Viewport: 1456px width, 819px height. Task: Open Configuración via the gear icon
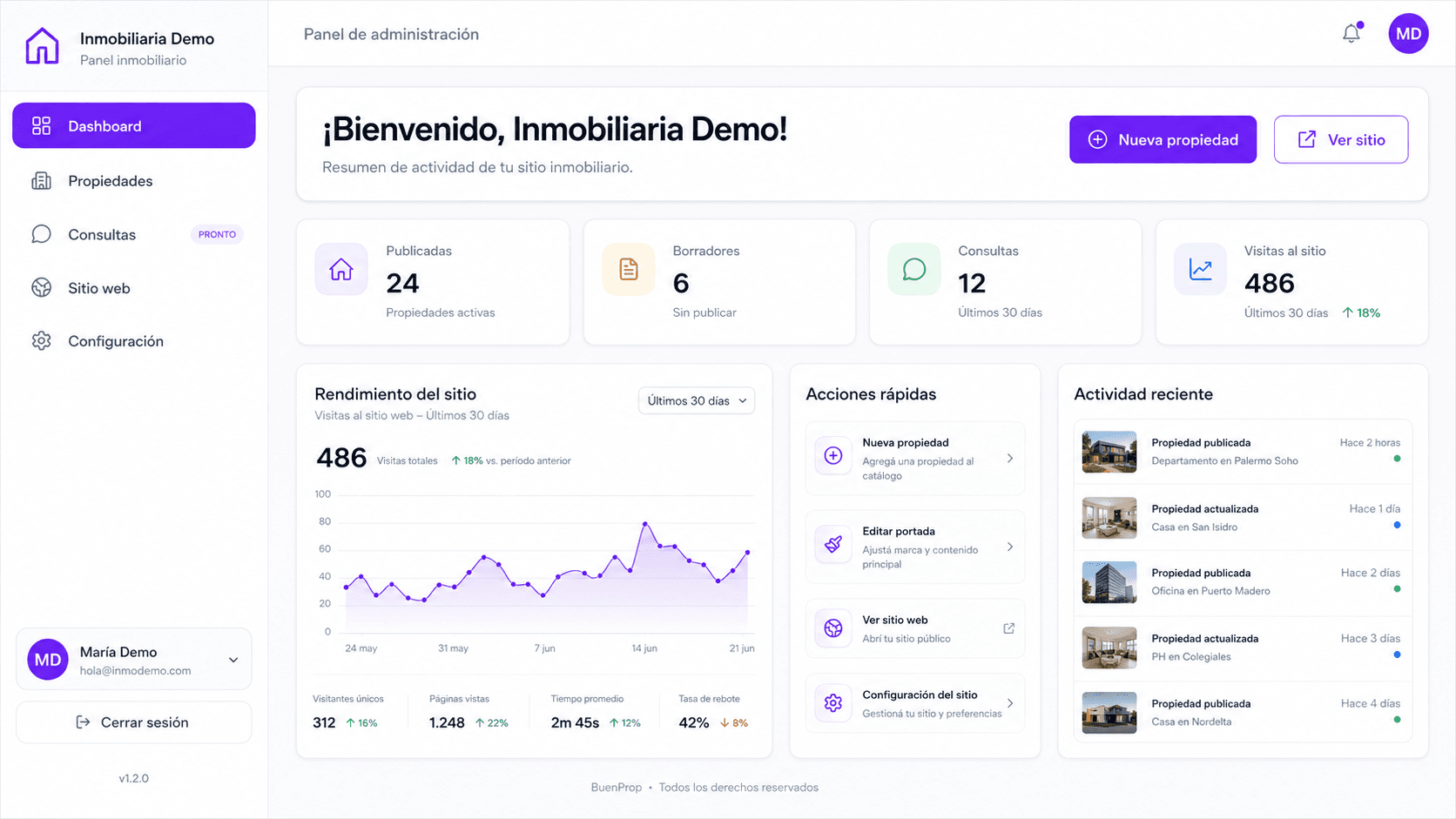[41, 341]
